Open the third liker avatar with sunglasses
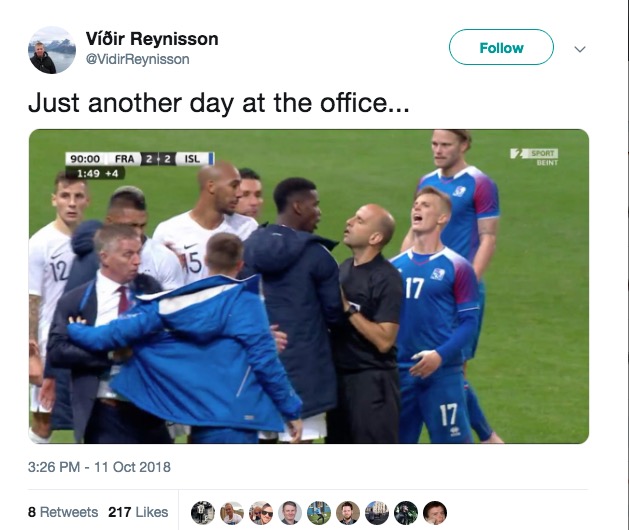 261,513
